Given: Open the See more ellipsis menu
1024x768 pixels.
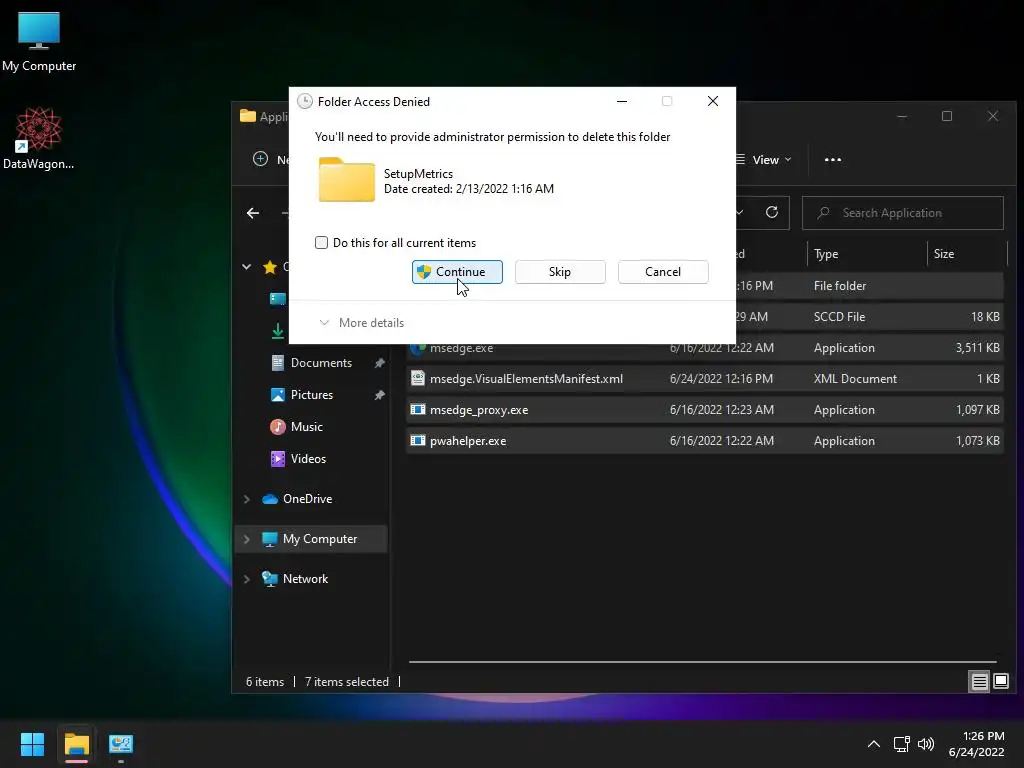Looking at the screenshot, I should pos(833,160).
